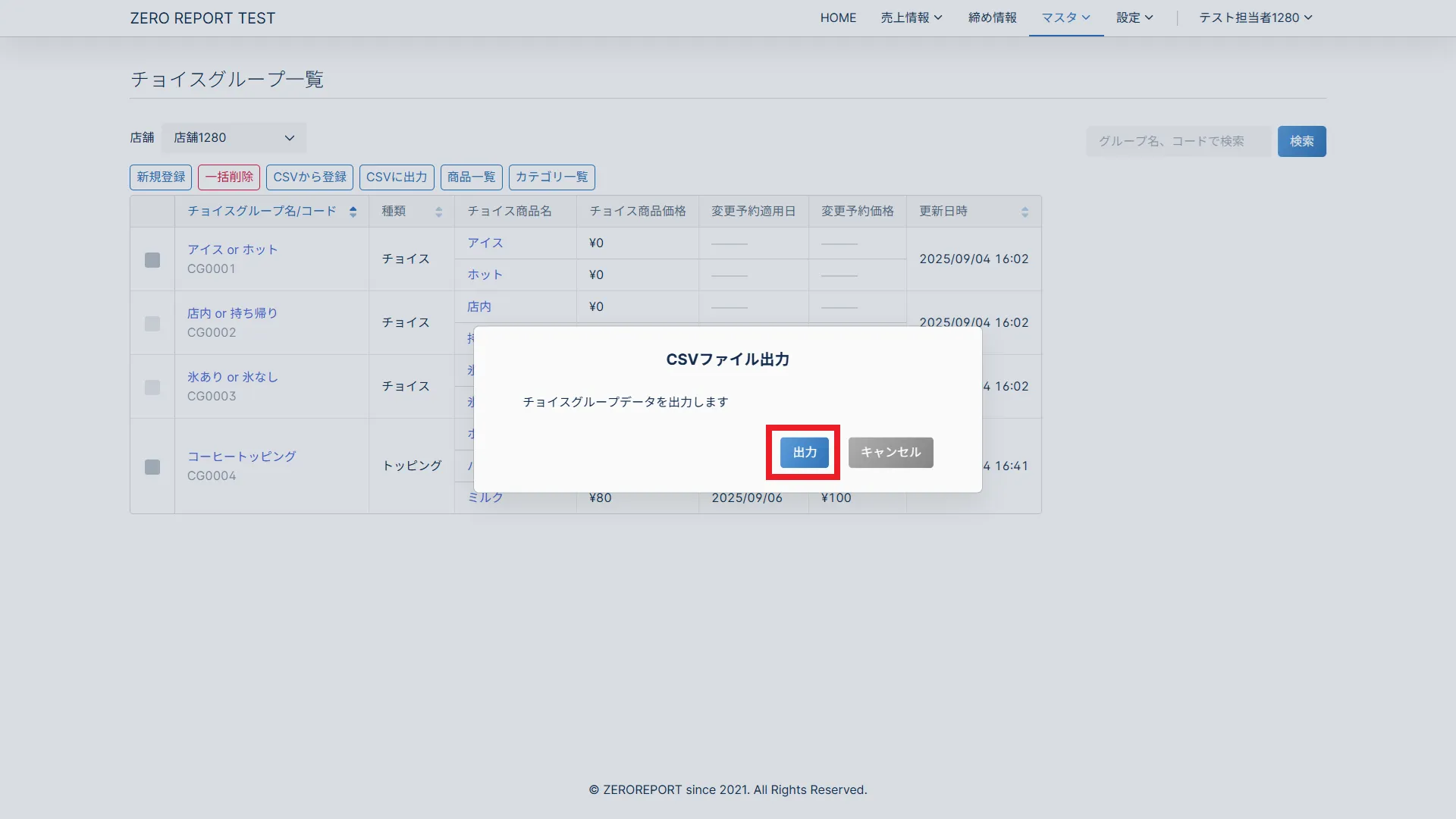1456x819 pixels.
Task: Sort by チョイスグループ名/コード column arrows
Action: coord(353,212)
